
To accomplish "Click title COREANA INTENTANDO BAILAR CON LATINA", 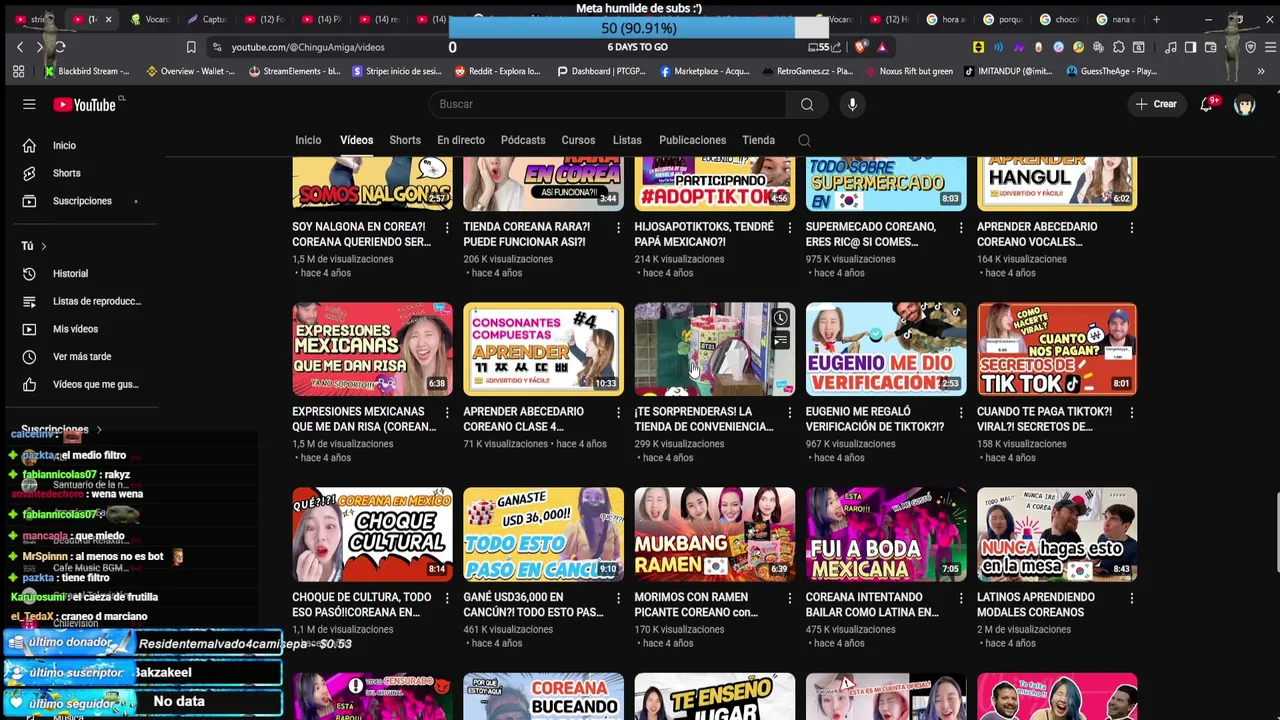I will click(x=872, y=605).
